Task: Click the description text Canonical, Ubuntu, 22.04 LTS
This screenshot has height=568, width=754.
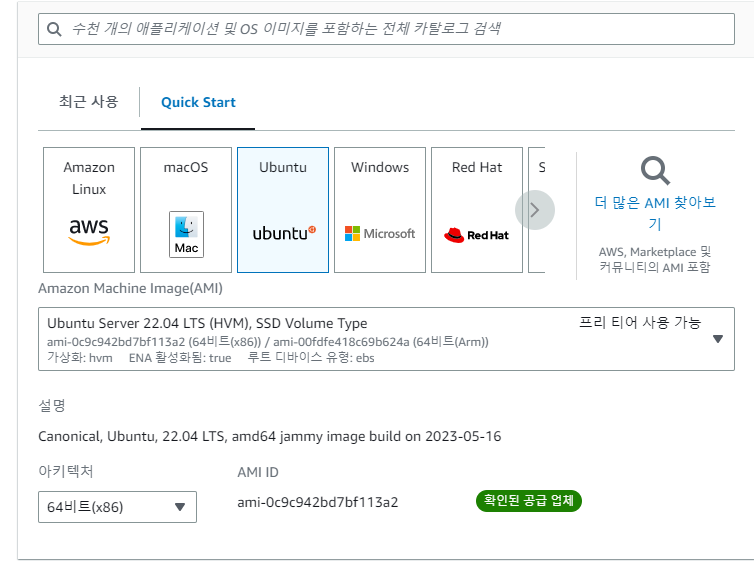Action: (x=269, y=436)
